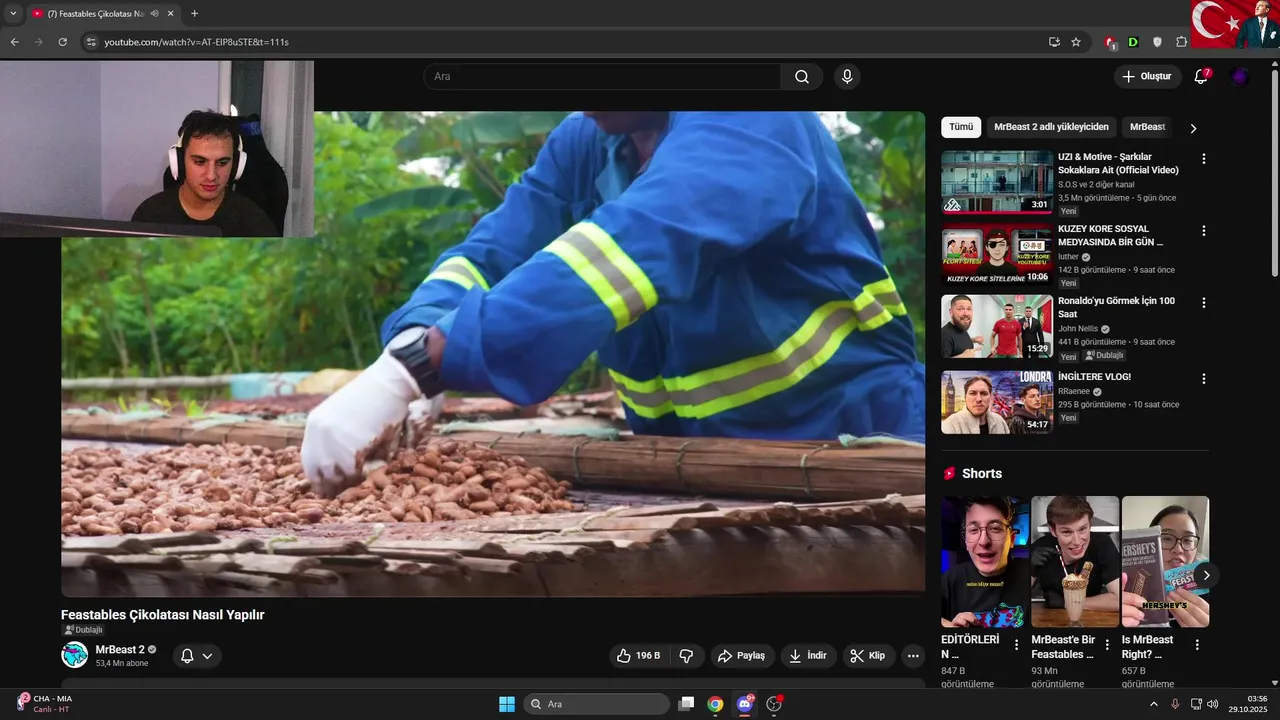Click the Dublajlı badge under title
The width and height of the screenshot is (1280, 720).
(x=83, y=630)
